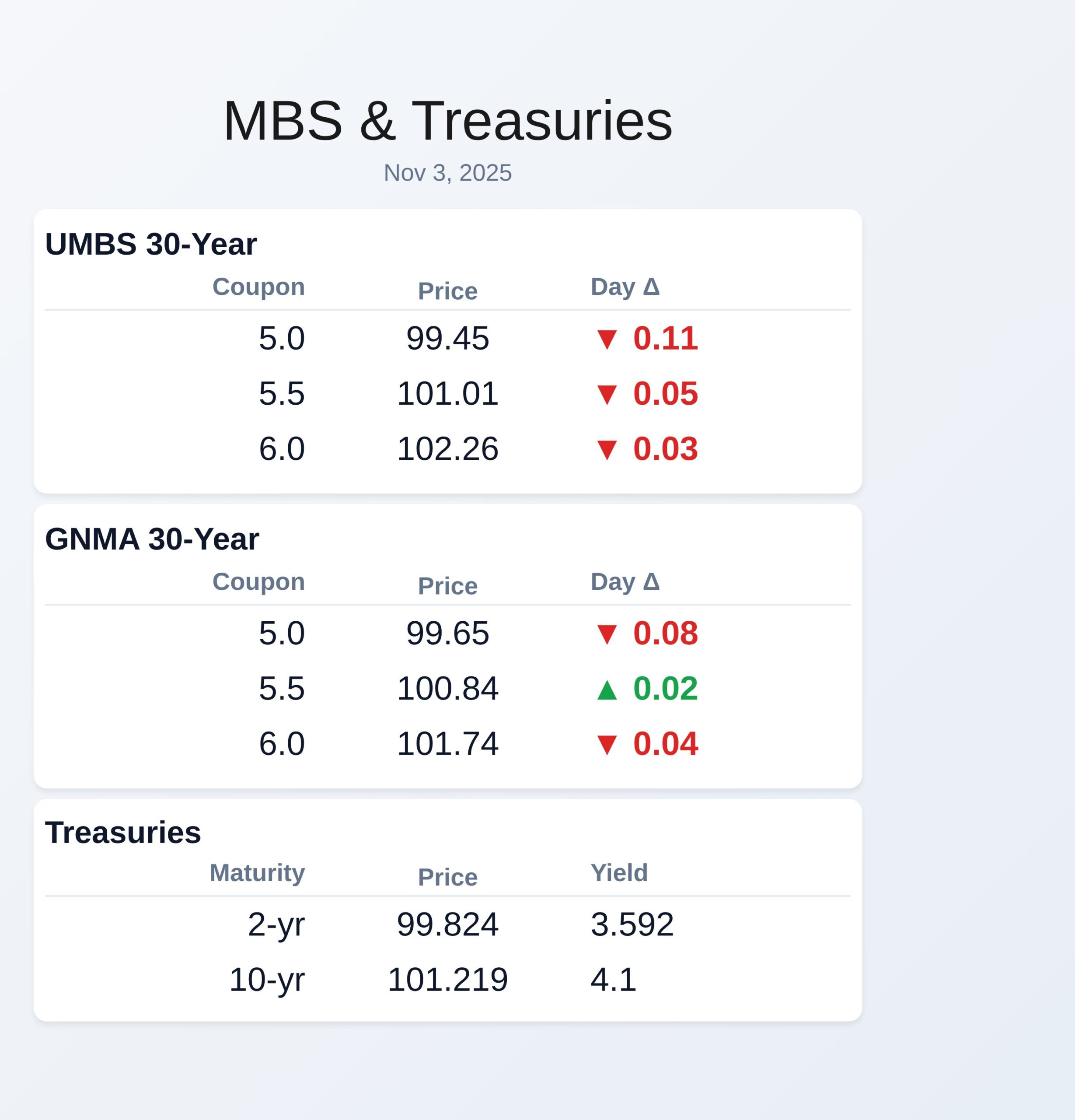Select the Treasuries section heading
Image resolution: width=1075 pixels, height=1120 pixels.
[123, 832]
